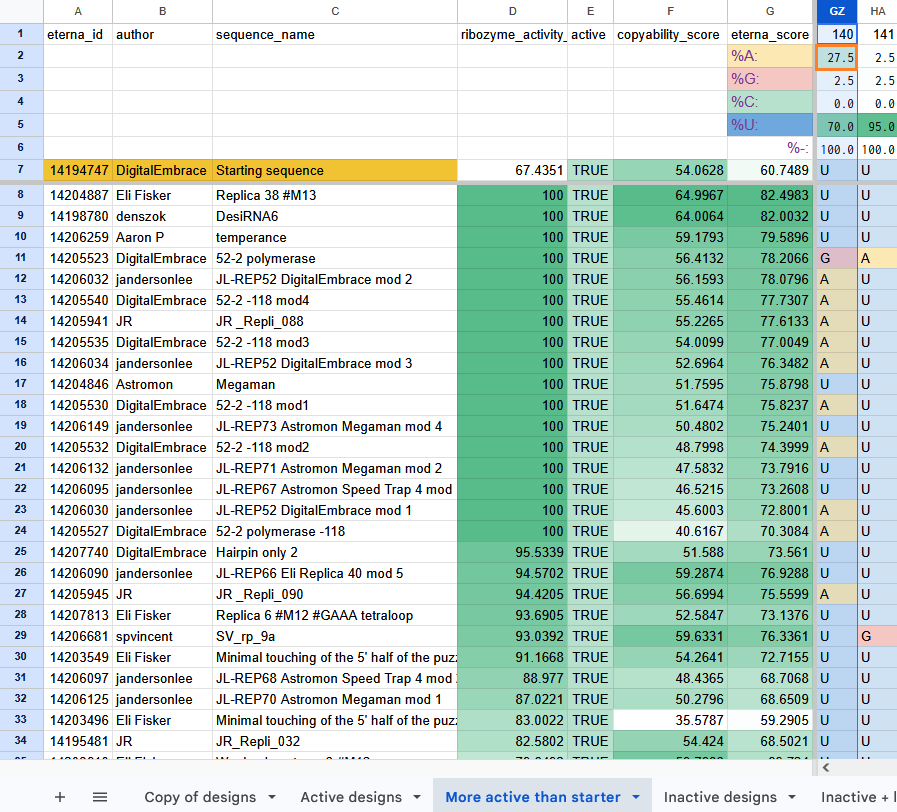Open More active than starter tab menu arrow
Screen dimensions: 897x812
click(x=636, y=797)
